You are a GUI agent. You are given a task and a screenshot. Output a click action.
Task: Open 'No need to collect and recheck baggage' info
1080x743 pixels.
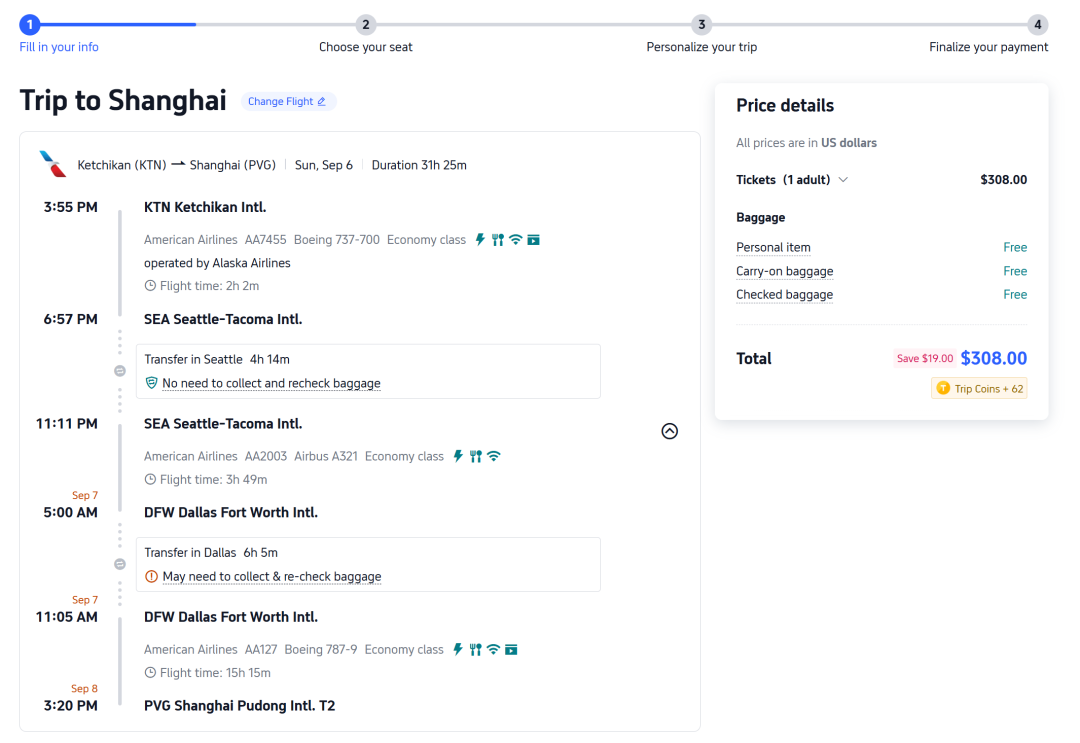[x=271, y=383]
